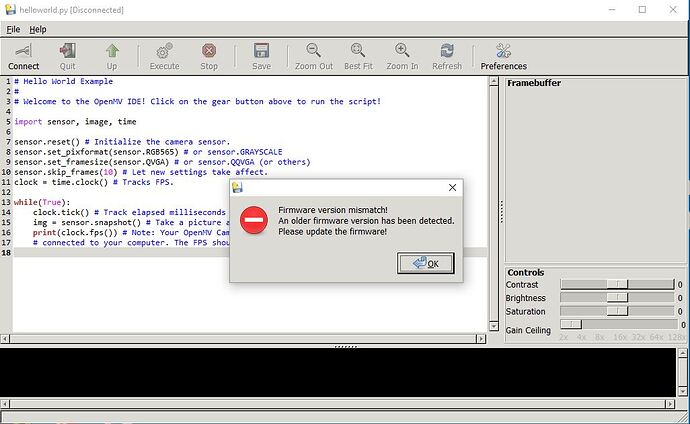The height and width of the screenshot is (424, 690).
Task: Click the 'Firmware version mismatch!' message text
Action: pyautogui.click(x=333, y=210)
